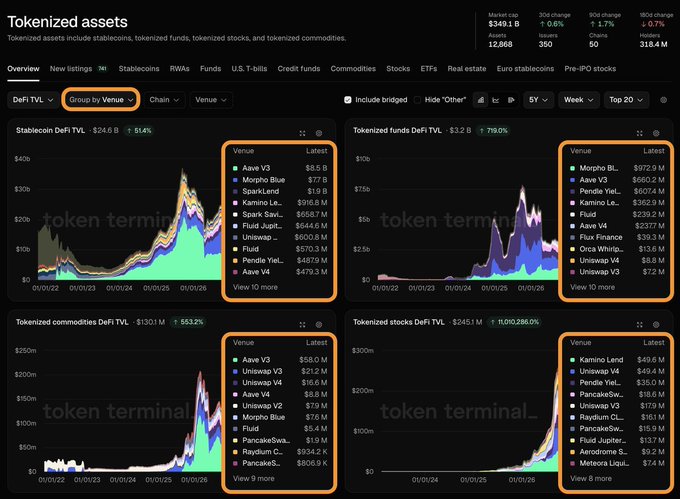Viewport: 680px width, 499px height.
Task: Uncheck the Include bridged checkbox
Action: click(x=347, y=100)
